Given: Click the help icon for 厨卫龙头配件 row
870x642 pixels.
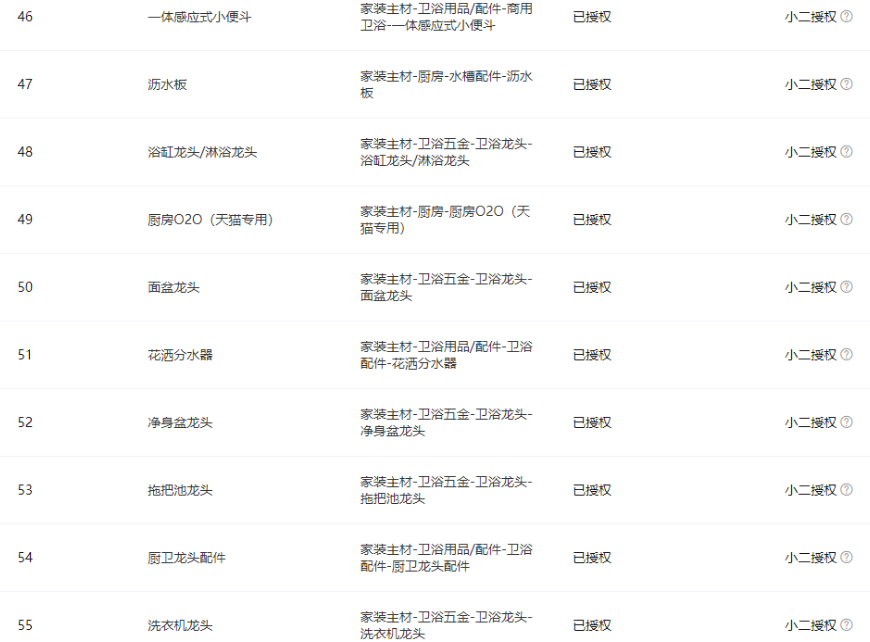Looking at the screenshot, I should coord(847,558).
